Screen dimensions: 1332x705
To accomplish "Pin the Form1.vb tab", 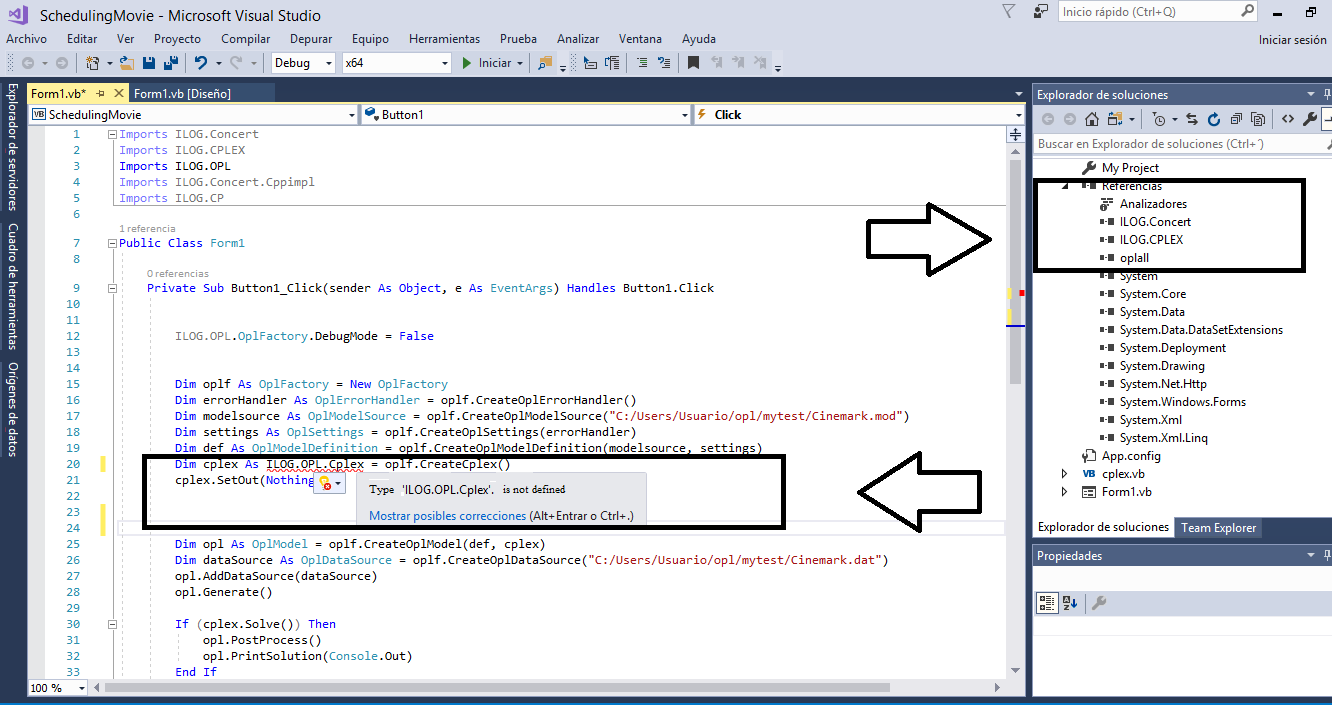I will [101, 93].
